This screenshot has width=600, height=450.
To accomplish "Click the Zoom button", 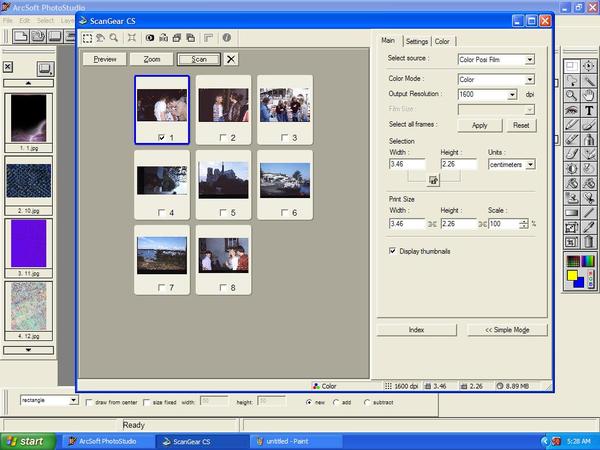I will [152, 59].
